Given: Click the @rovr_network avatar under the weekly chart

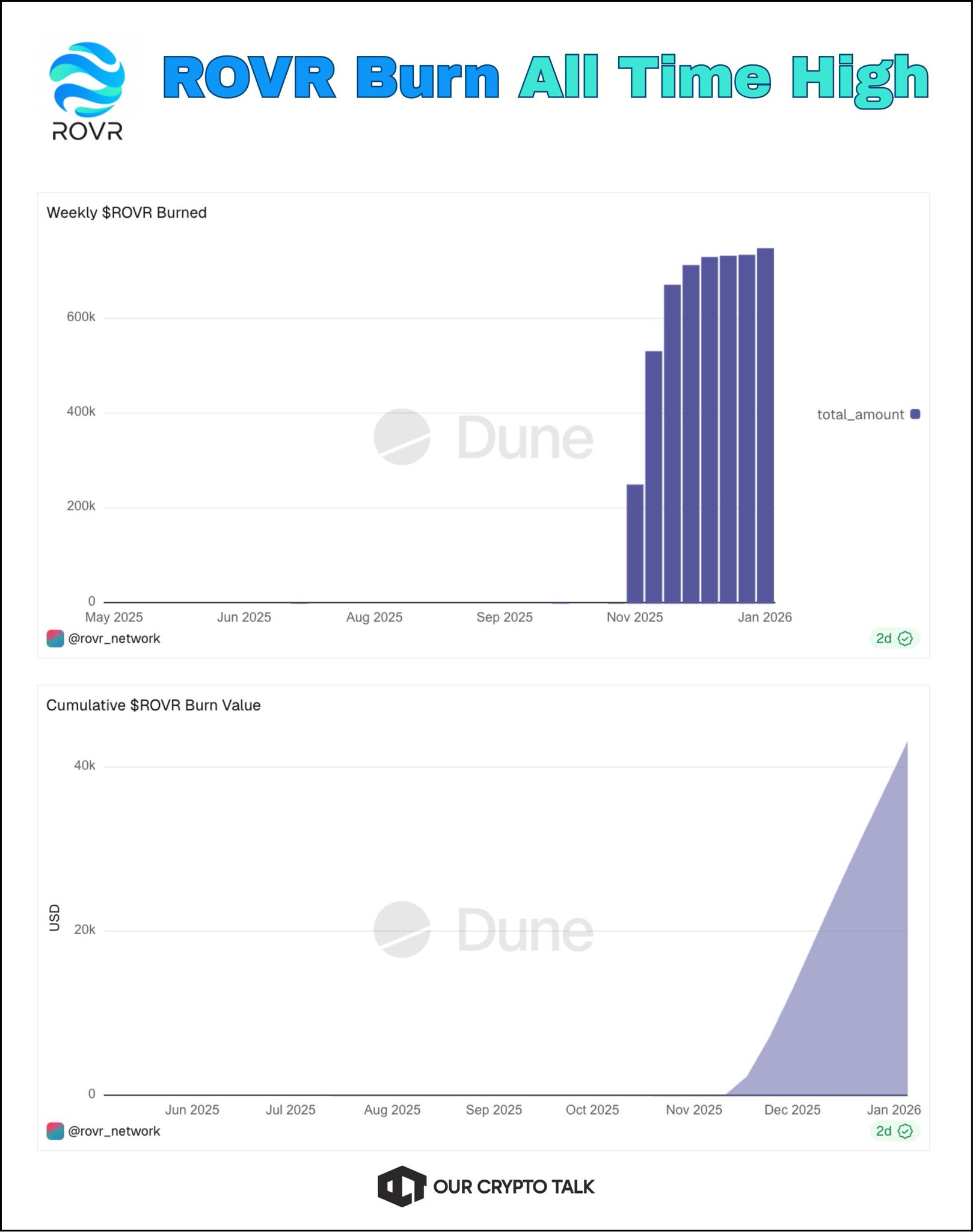Looking at the screenshot, I should (x=55, y=638).
